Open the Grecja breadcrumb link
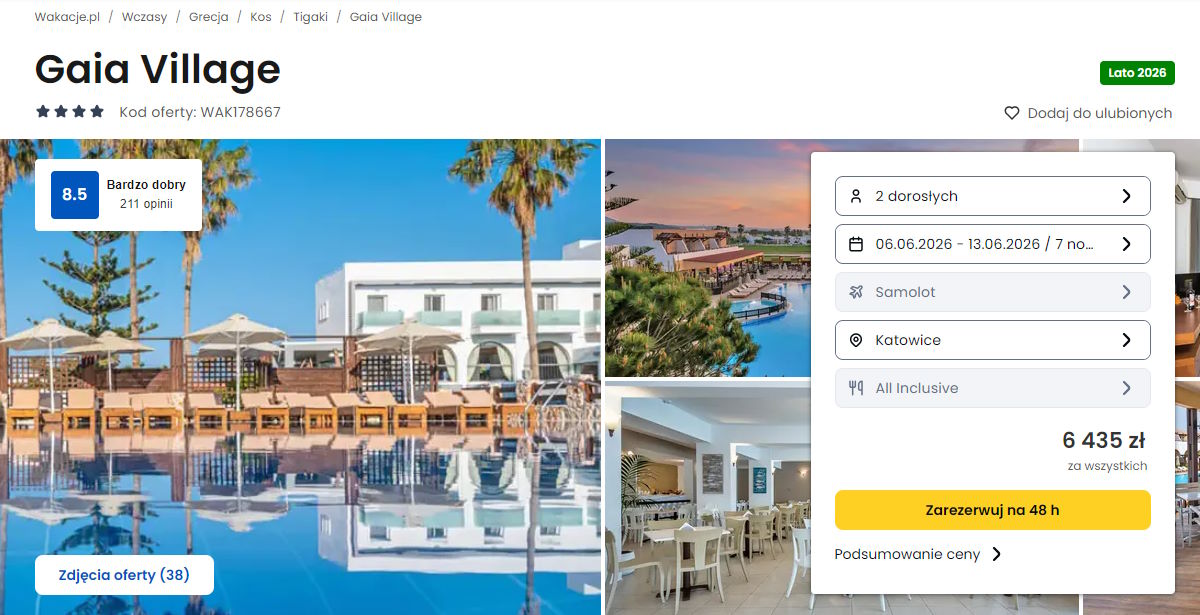 tap(208, 17)
